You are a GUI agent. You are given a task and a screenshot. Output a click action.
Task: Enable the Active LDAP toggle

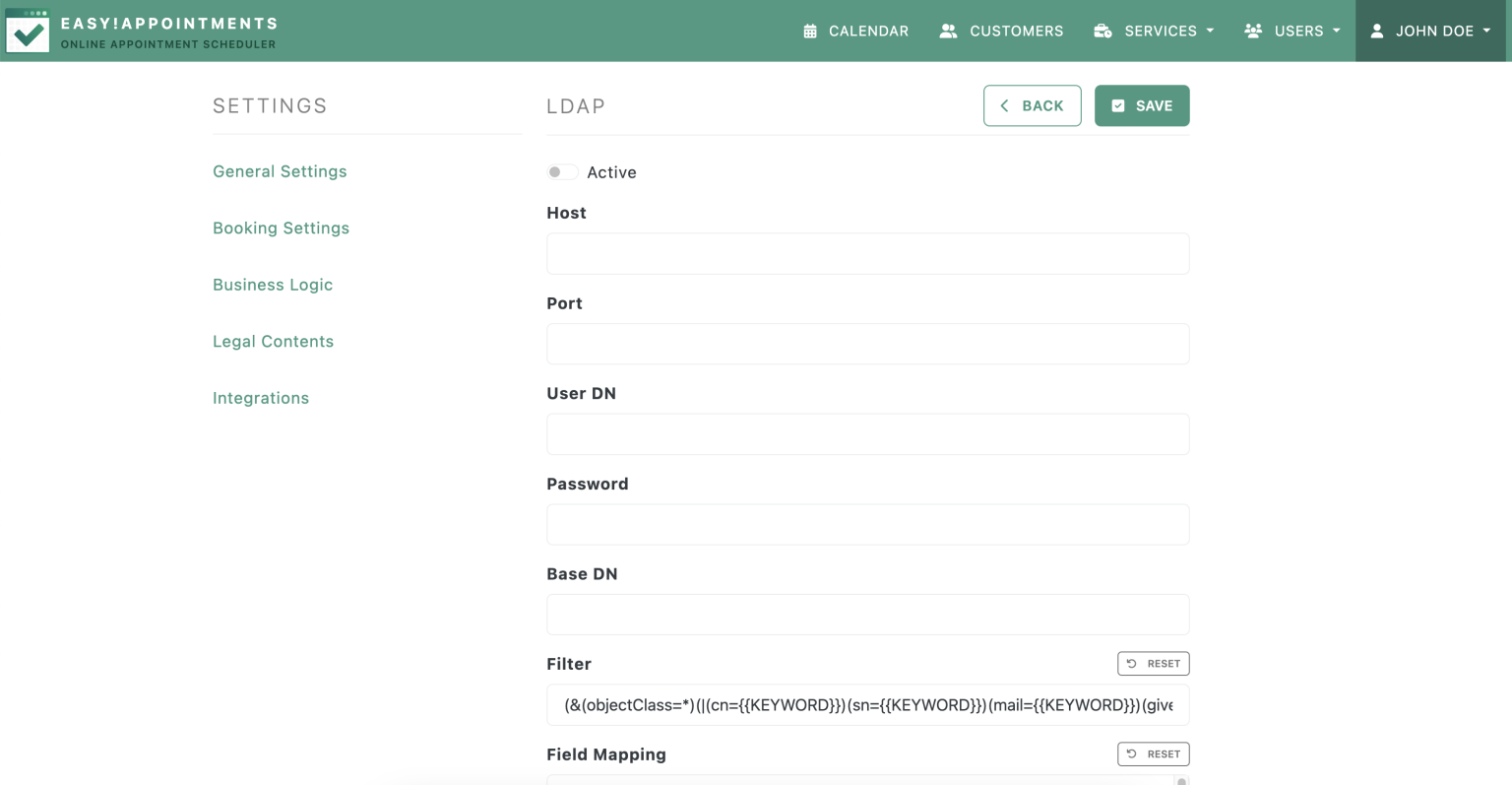coord(562,171)
